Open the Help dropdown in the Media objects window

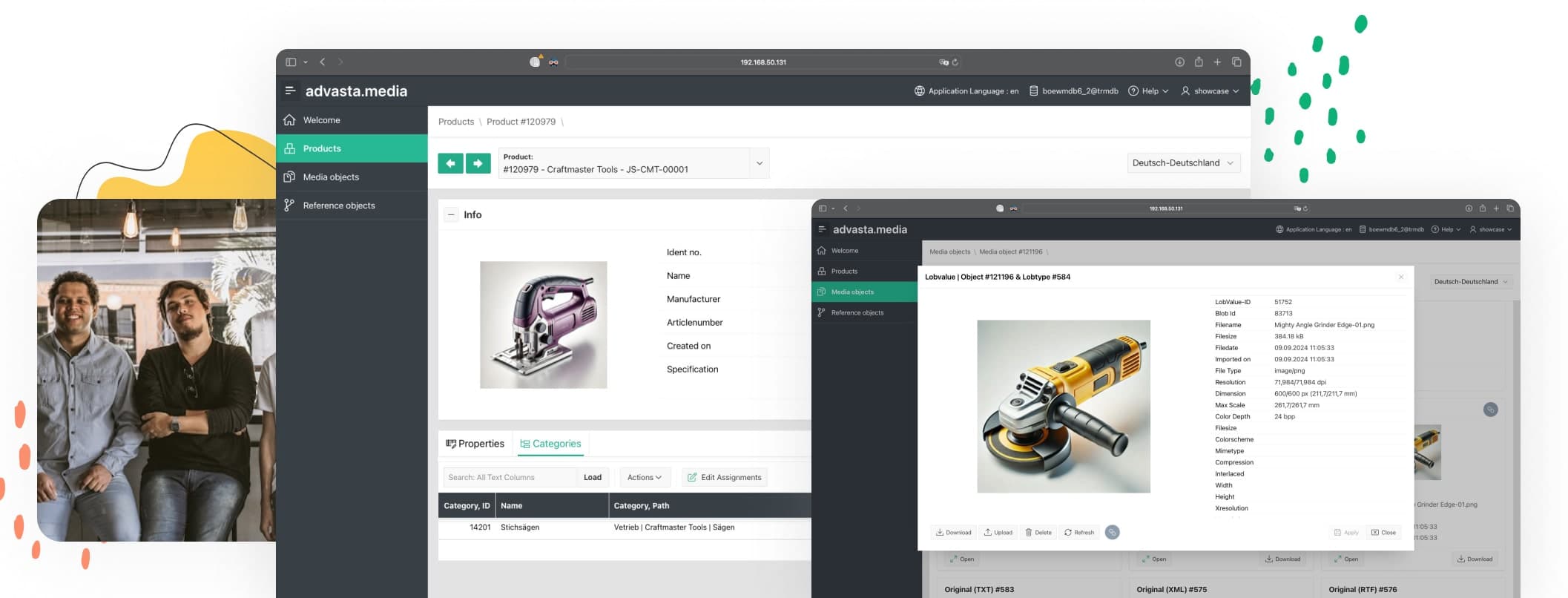[x=1446, y=229]
